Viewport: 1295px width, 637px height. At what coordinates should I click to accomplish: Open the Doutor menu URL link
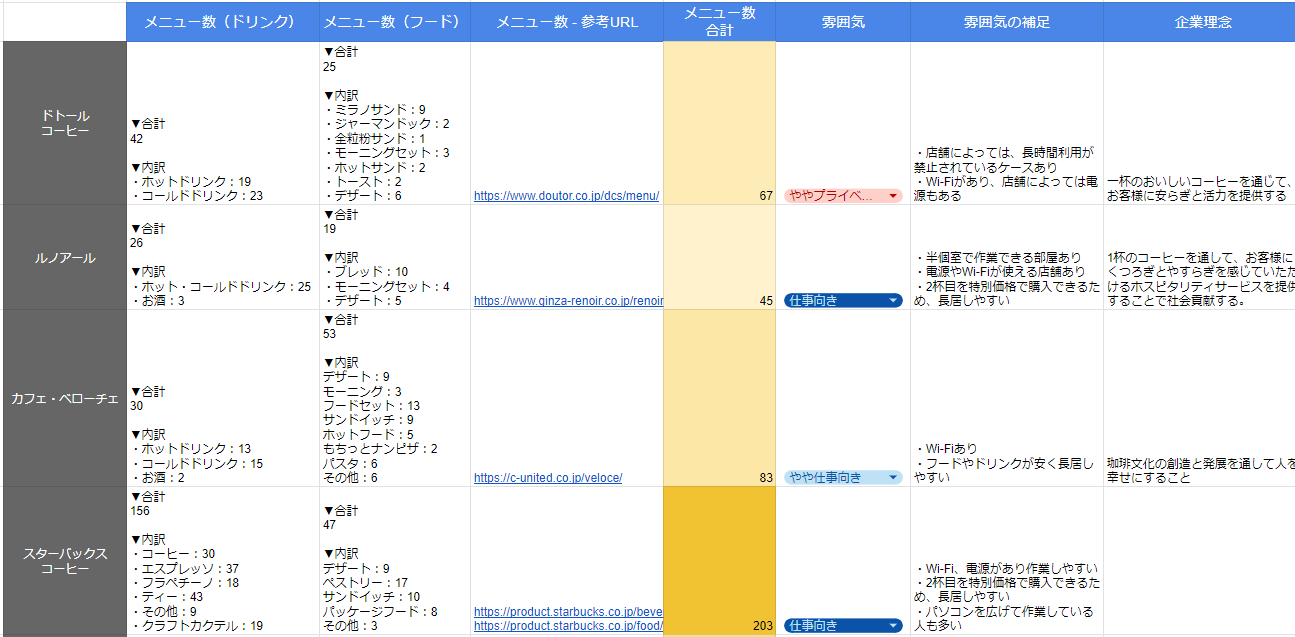(566, 196)
